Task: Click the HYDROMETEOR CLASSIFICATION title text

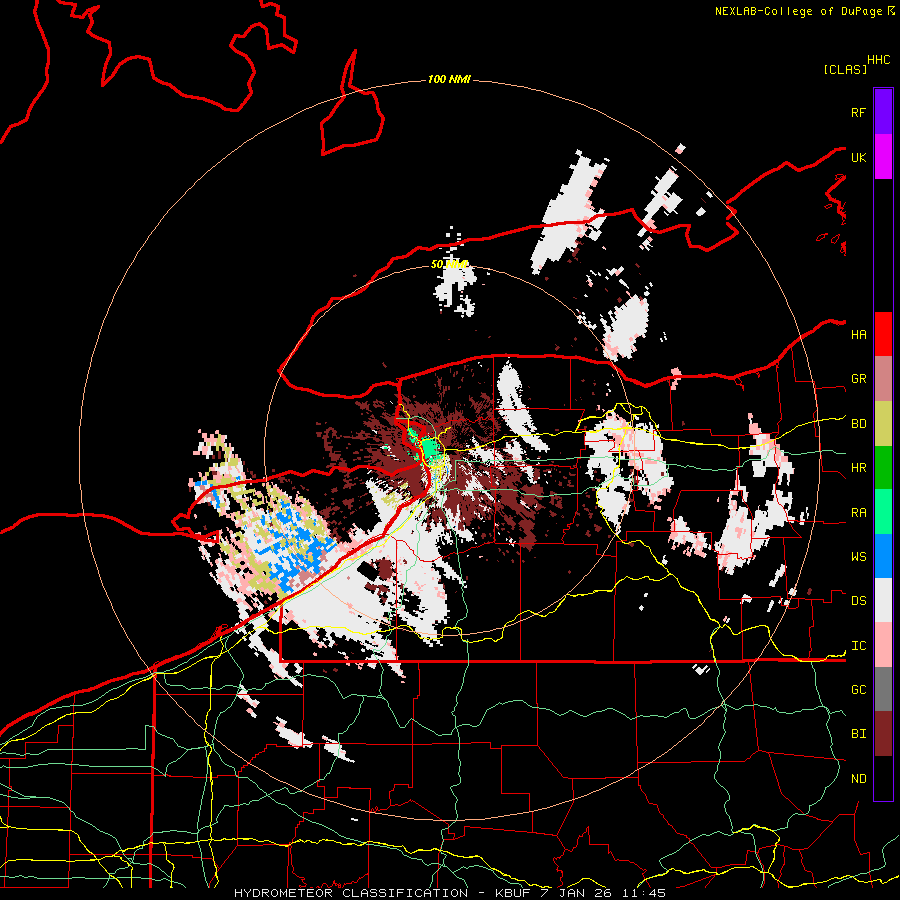Action: pyautogui.click(x=351, y=893)
